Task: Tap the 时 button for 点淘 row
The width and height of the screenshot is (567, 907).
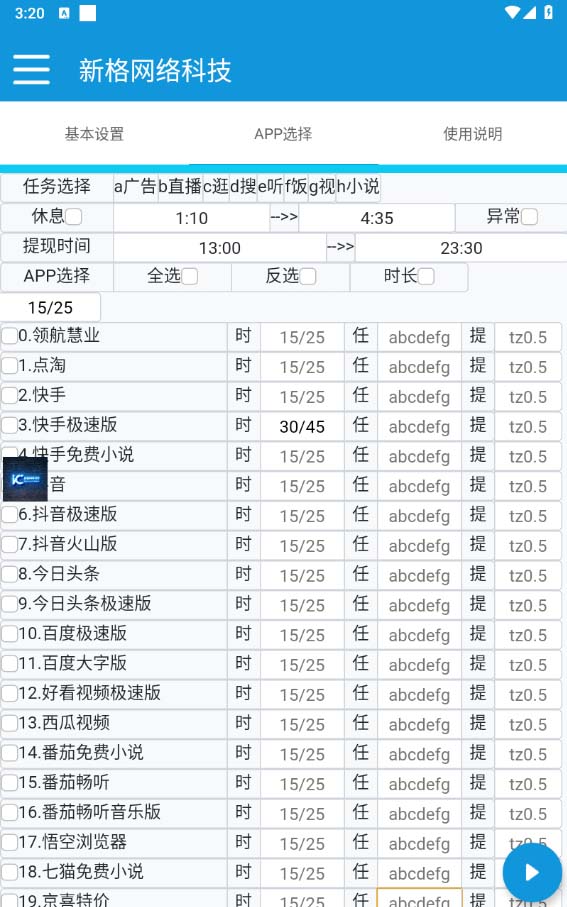Action: 244,366
